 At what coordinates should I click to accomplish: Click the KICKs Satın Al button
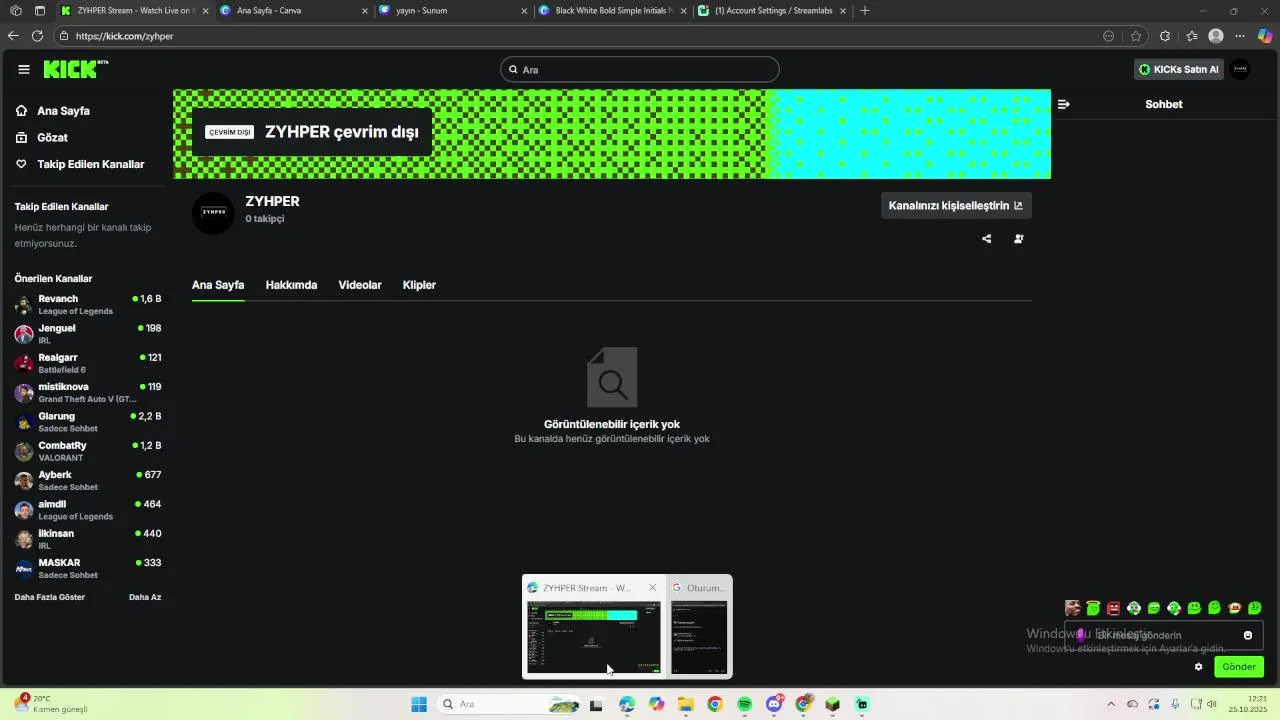point(1179,69)
